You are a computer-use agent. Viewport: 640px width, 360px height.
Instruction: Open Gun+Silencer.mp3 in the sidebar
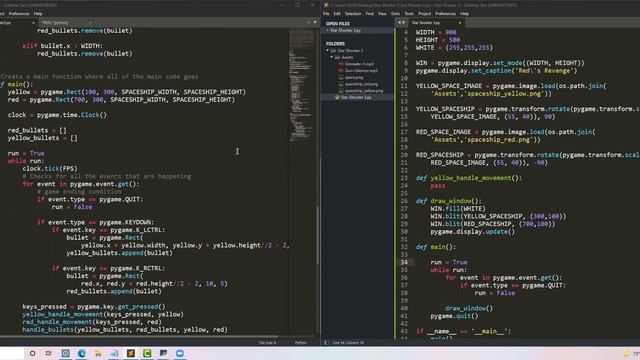coord(361,71)
